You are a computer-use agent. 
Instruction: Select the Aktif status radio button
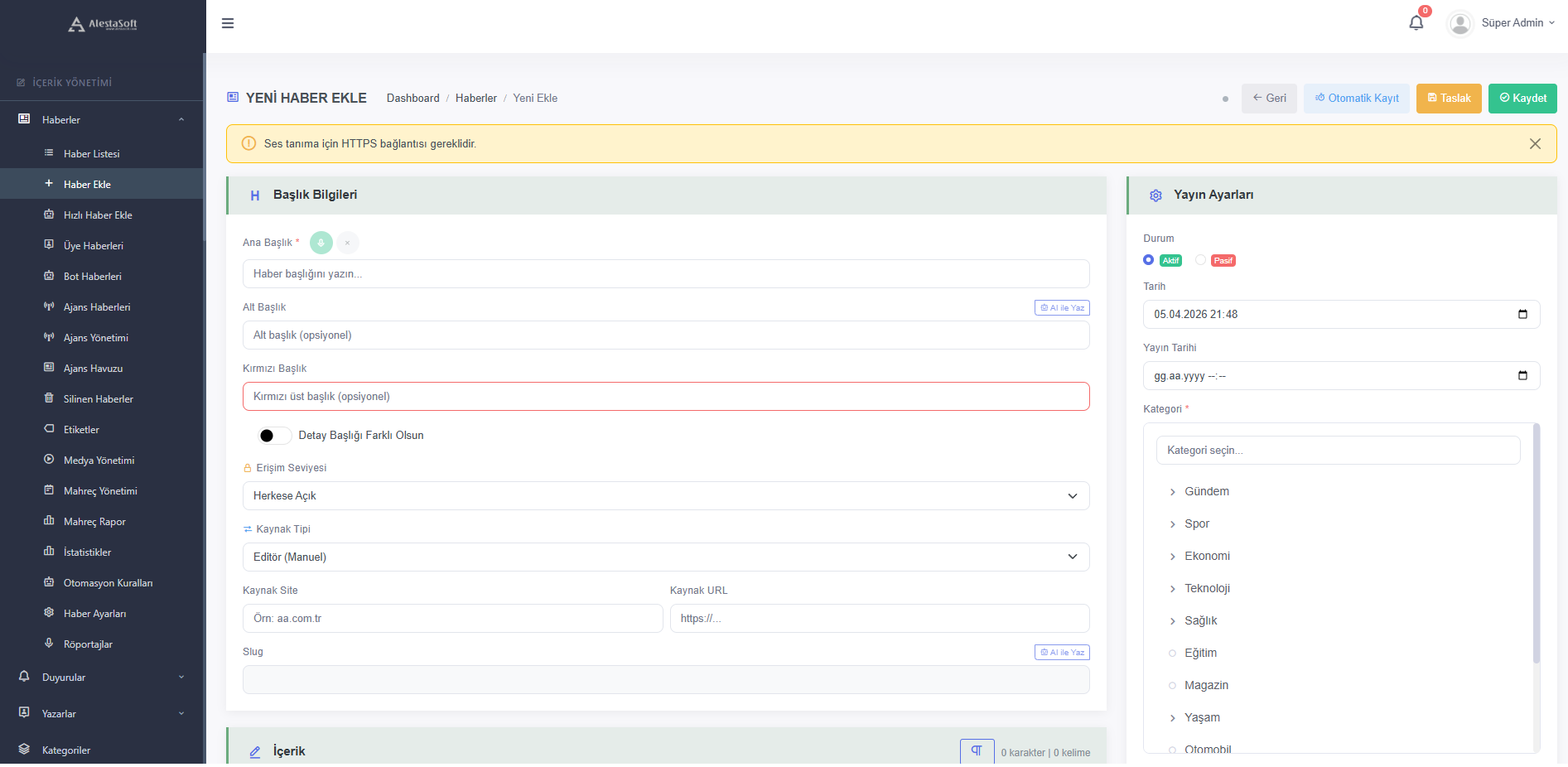[1148, 260]
